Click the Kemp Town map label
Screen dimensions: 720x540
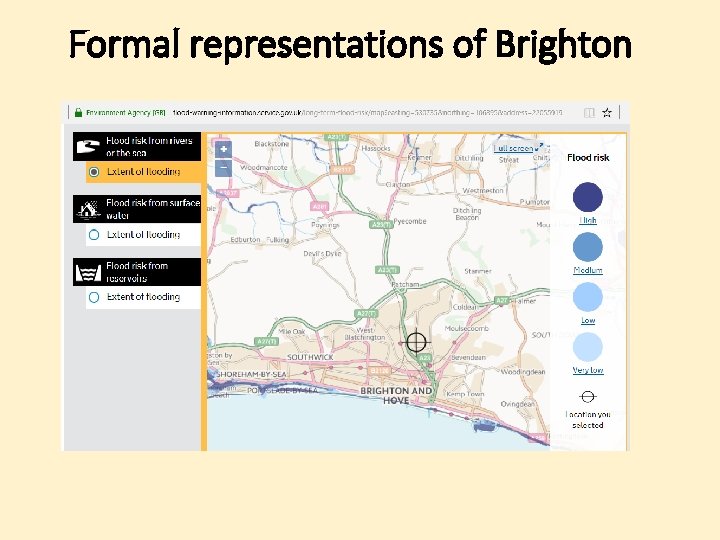[x=465, y=394]
